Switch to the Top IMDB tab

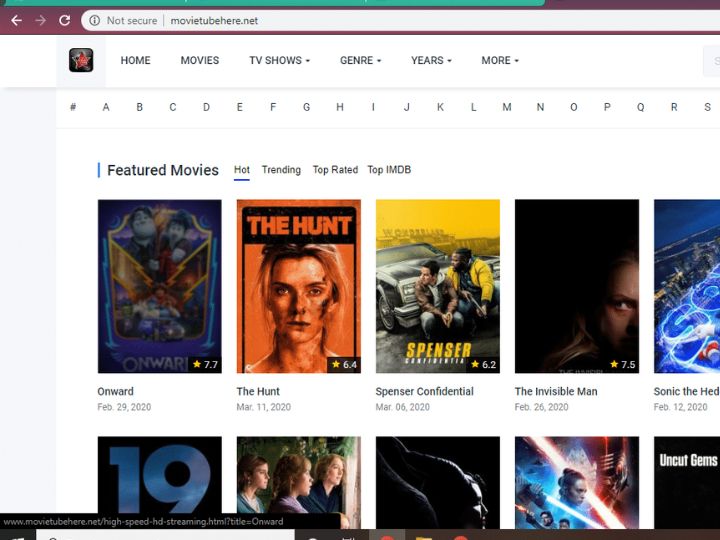point(389,170)
